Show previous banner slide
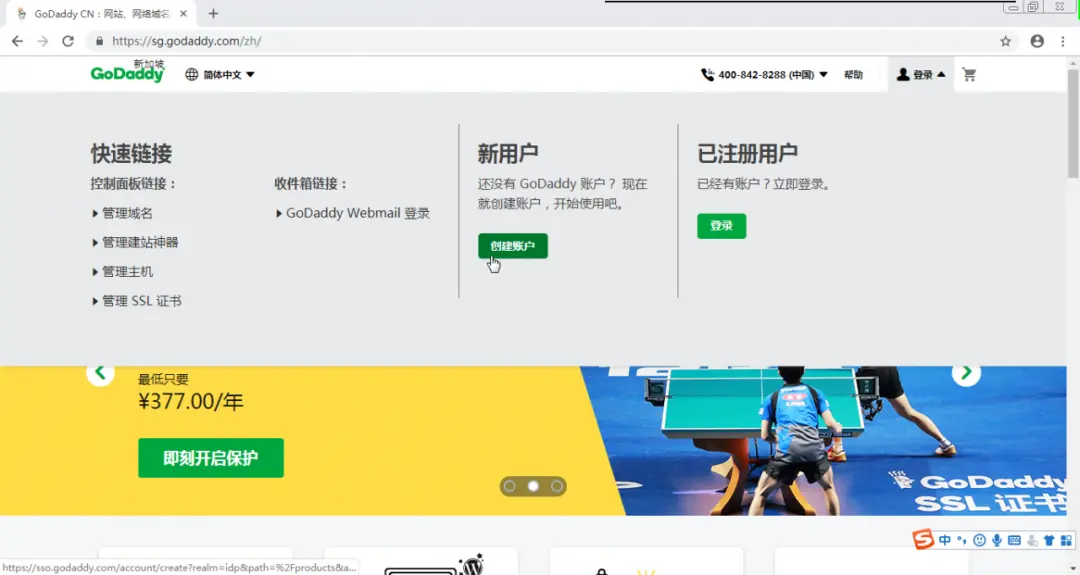1080x575 pixels. click(101, 373)
